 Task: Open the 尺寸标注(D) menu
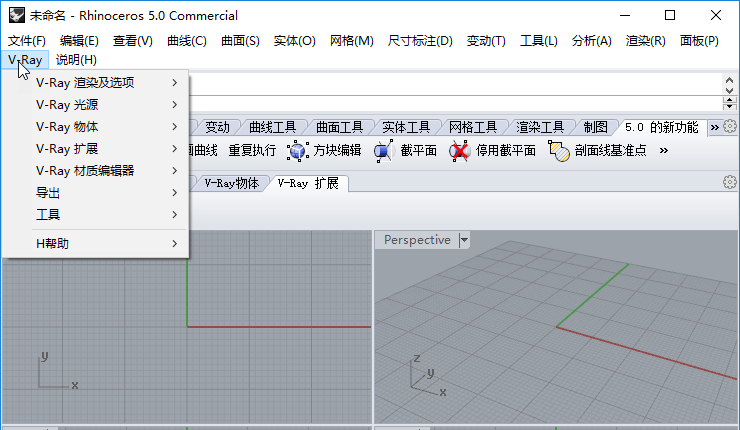[x=420, y=41]
